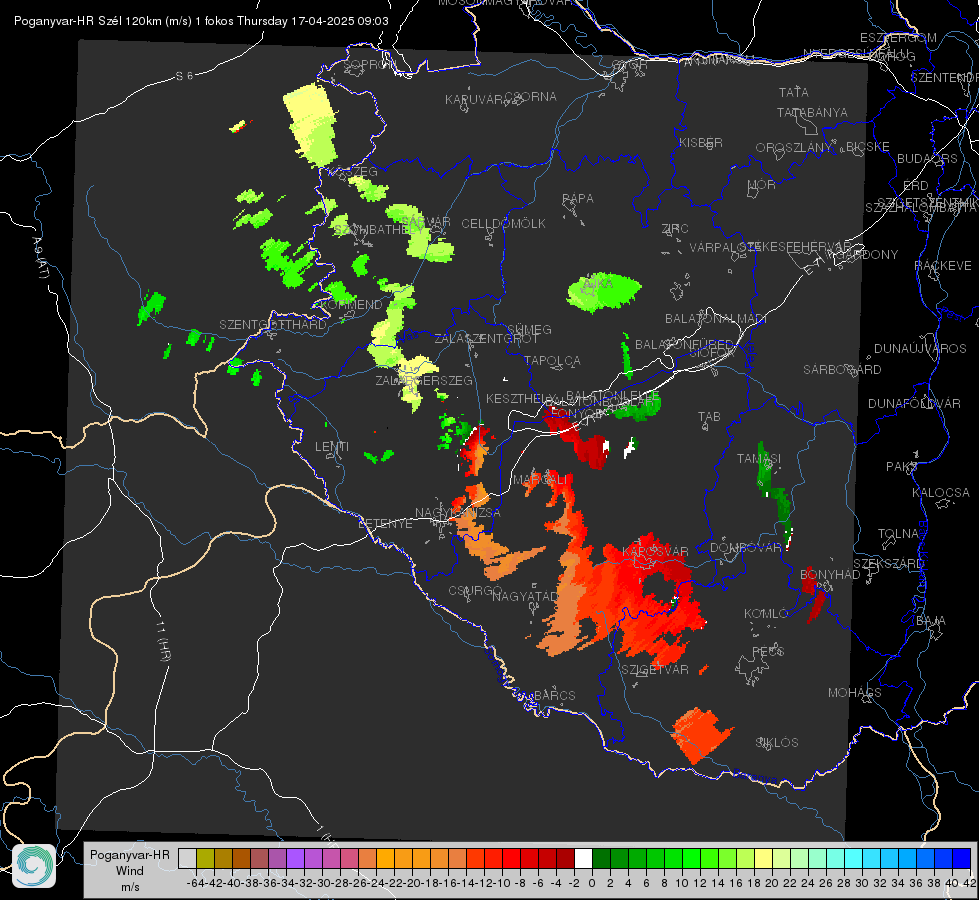
Task: Click the TAMASI label
Action: [x=759, y=458]
